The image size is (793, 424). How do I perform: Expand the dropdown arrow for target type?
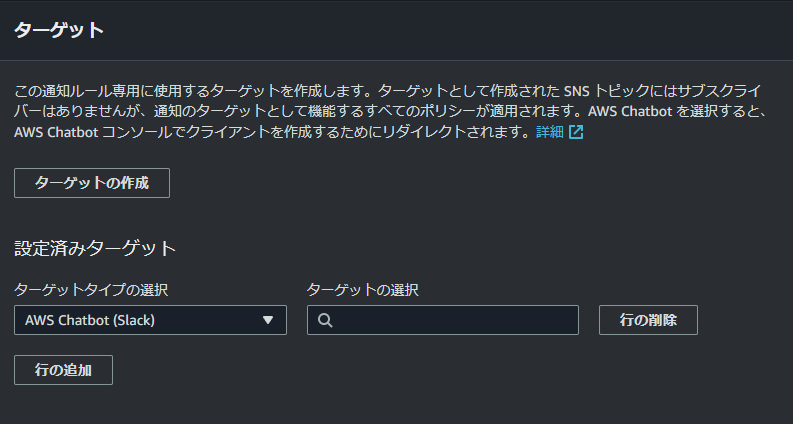click(267, 321)
